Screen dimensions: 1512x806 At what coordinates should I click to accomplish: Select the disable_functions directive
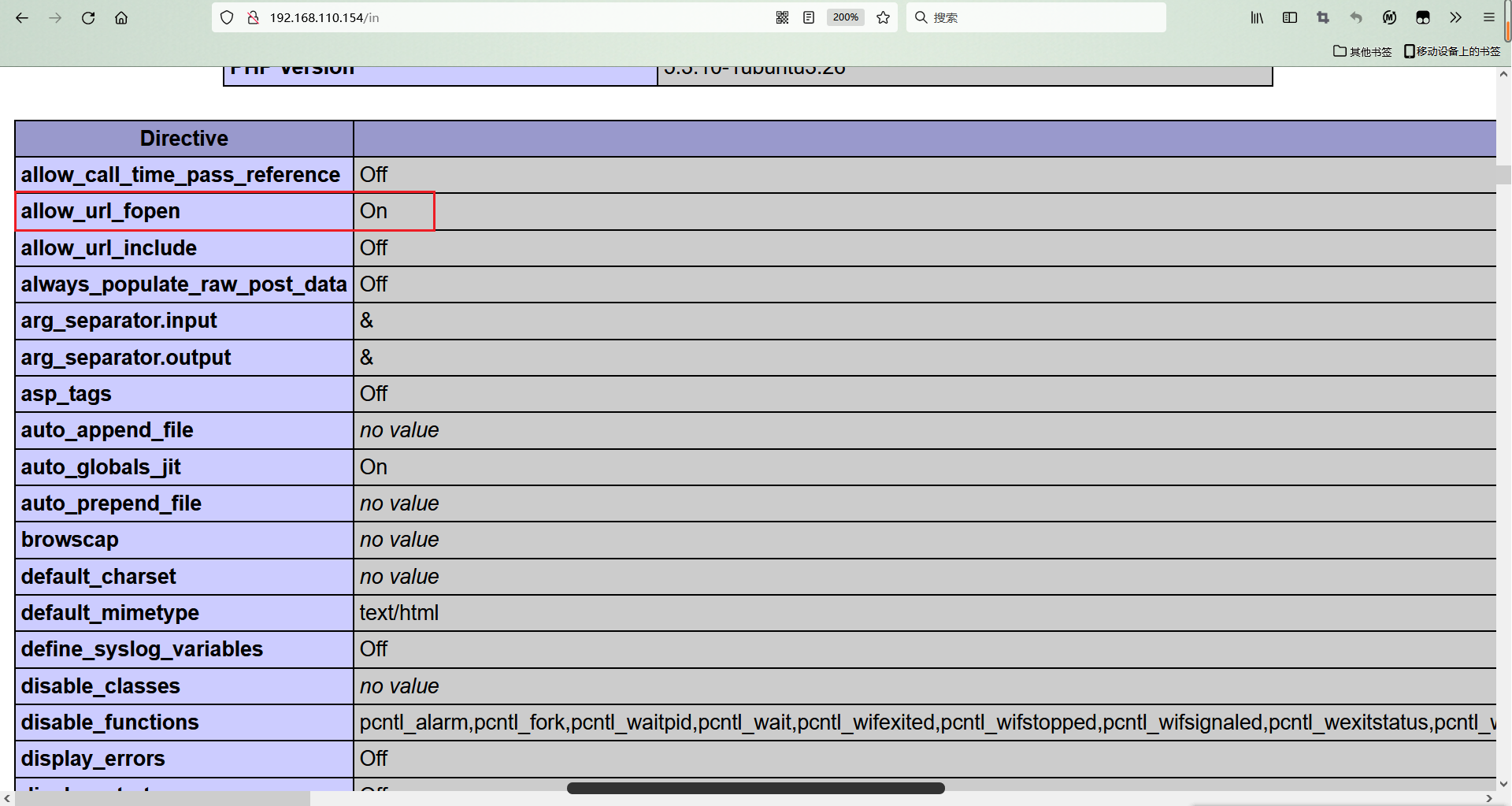tap(110, 722)
